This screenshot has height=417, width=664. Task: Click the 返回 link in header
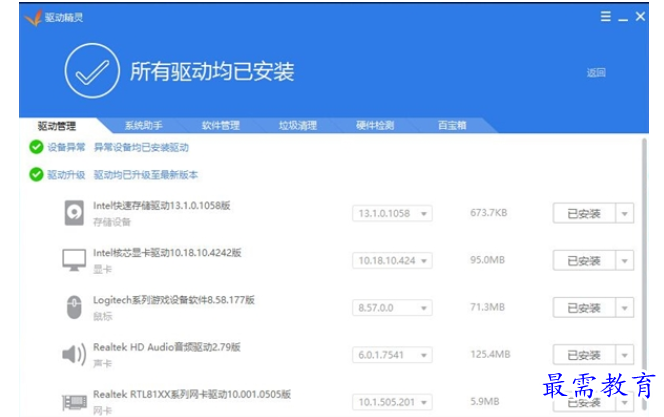point(596,73)
